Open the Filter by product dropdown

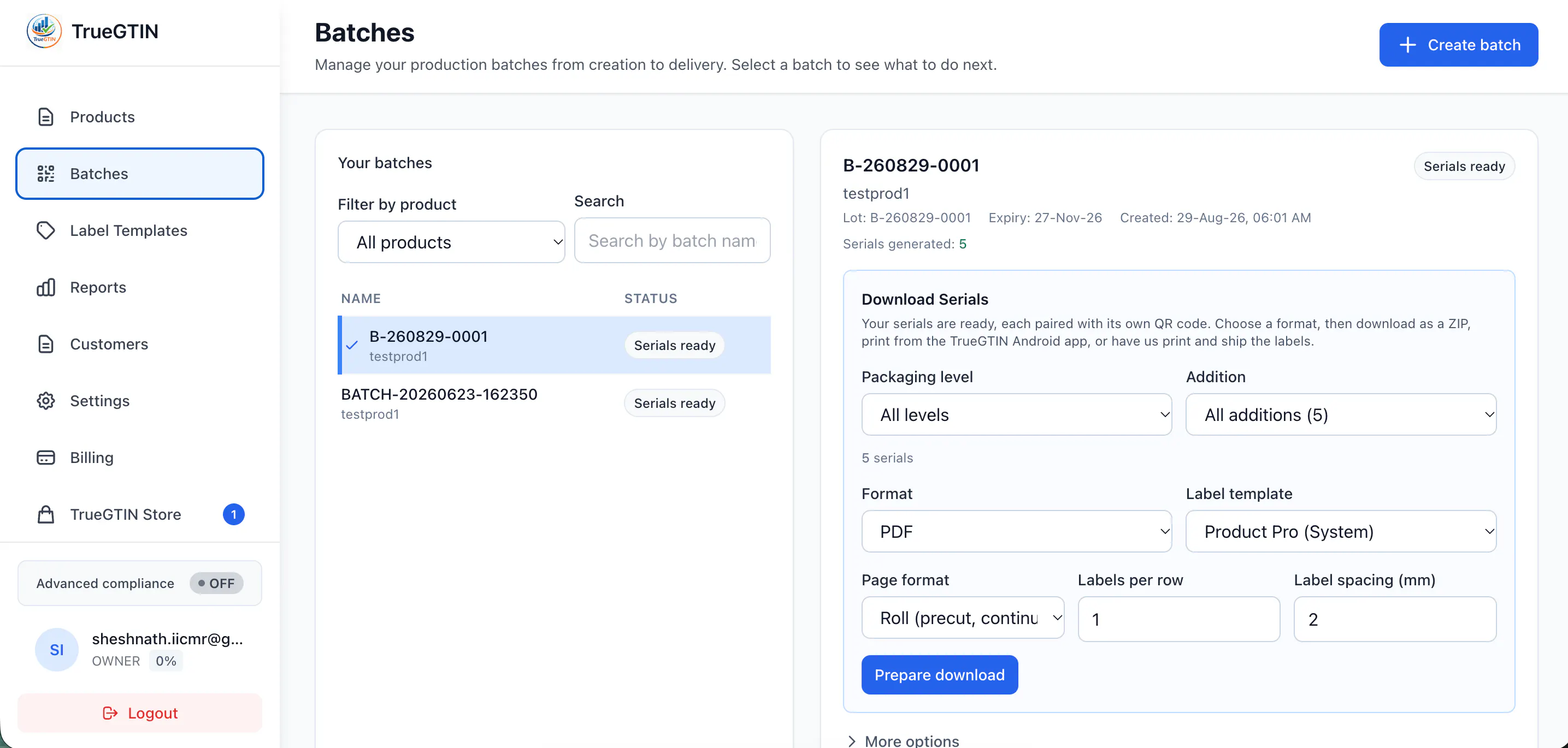click(451, 242)
